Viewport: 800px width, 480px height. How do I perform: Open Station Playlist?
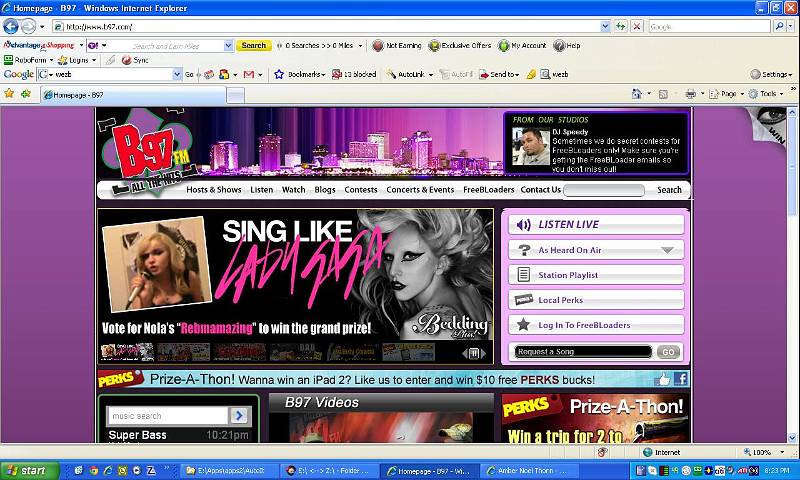coord(596,275)
